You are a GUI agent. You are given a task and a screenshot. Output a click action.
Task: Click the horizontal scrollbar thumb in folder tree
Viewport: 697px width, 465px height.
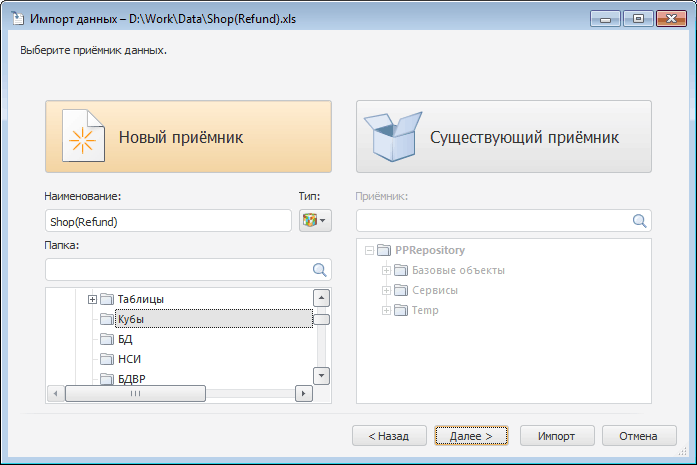(135, 394)
